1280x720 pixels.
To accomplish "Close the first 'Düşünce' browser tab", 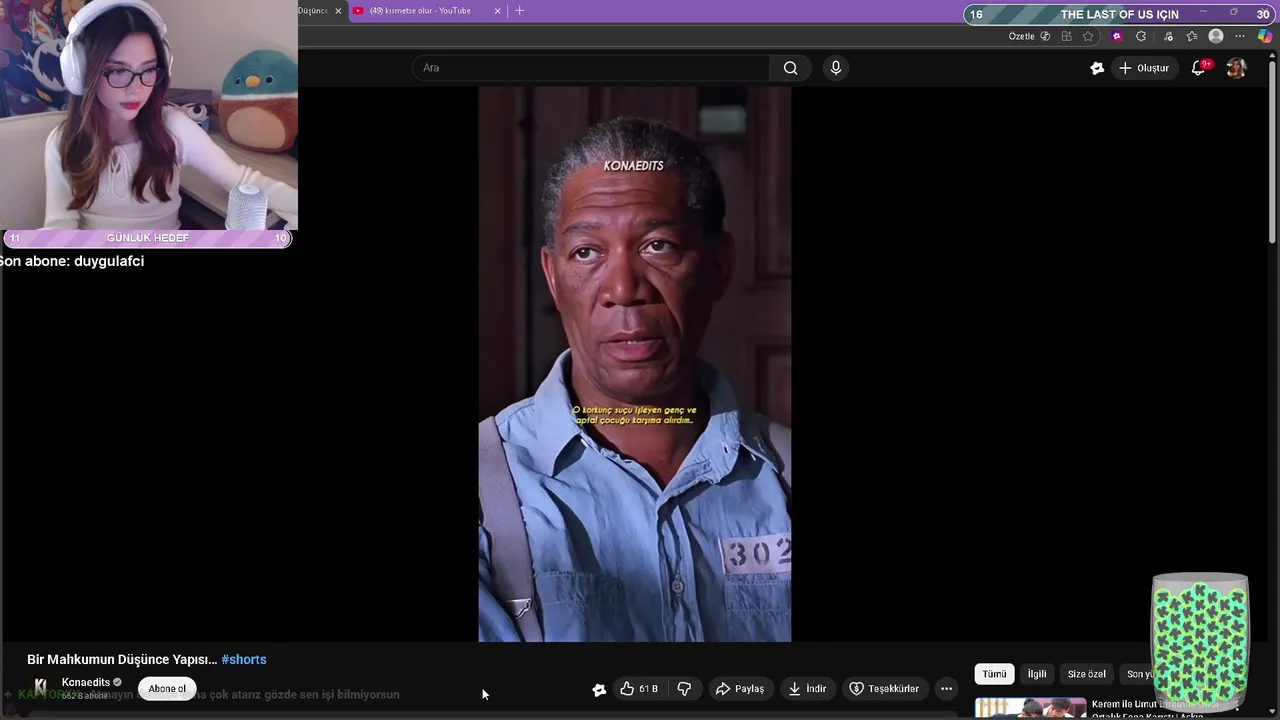I will tap(337, 11).
